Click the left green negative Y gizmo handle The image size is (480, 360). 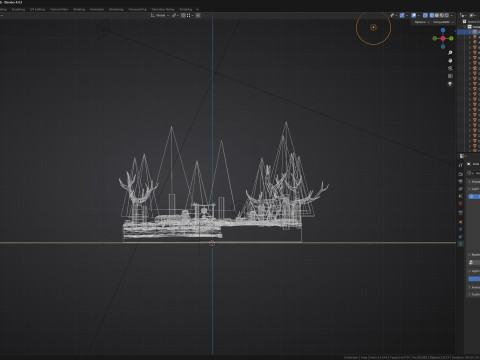click(435, 38)
